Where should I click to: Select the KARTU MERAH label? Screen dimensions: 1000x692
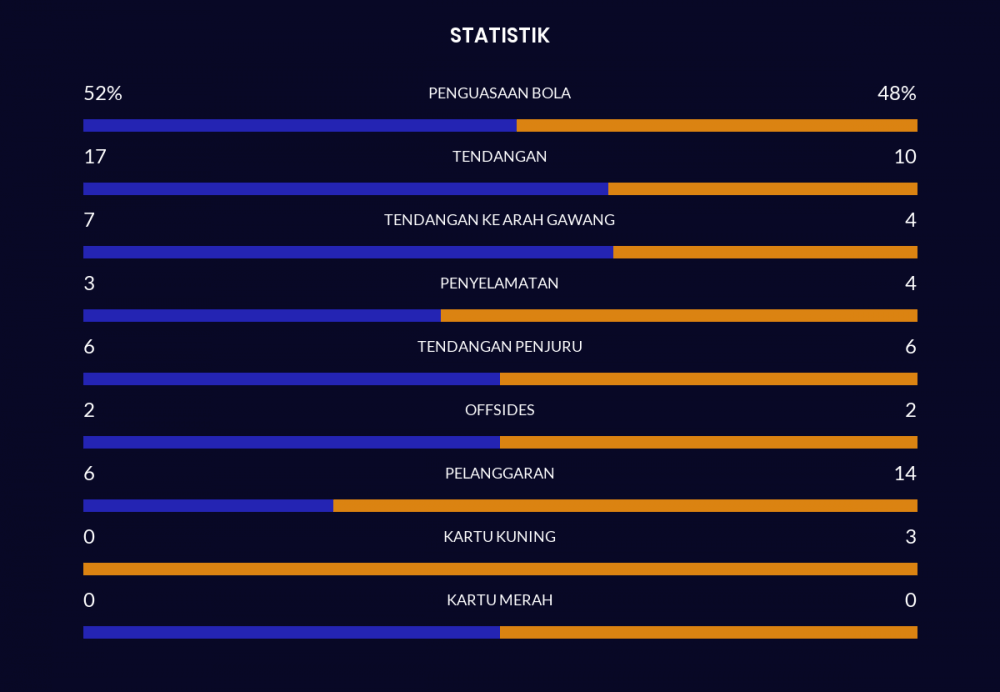499,600
